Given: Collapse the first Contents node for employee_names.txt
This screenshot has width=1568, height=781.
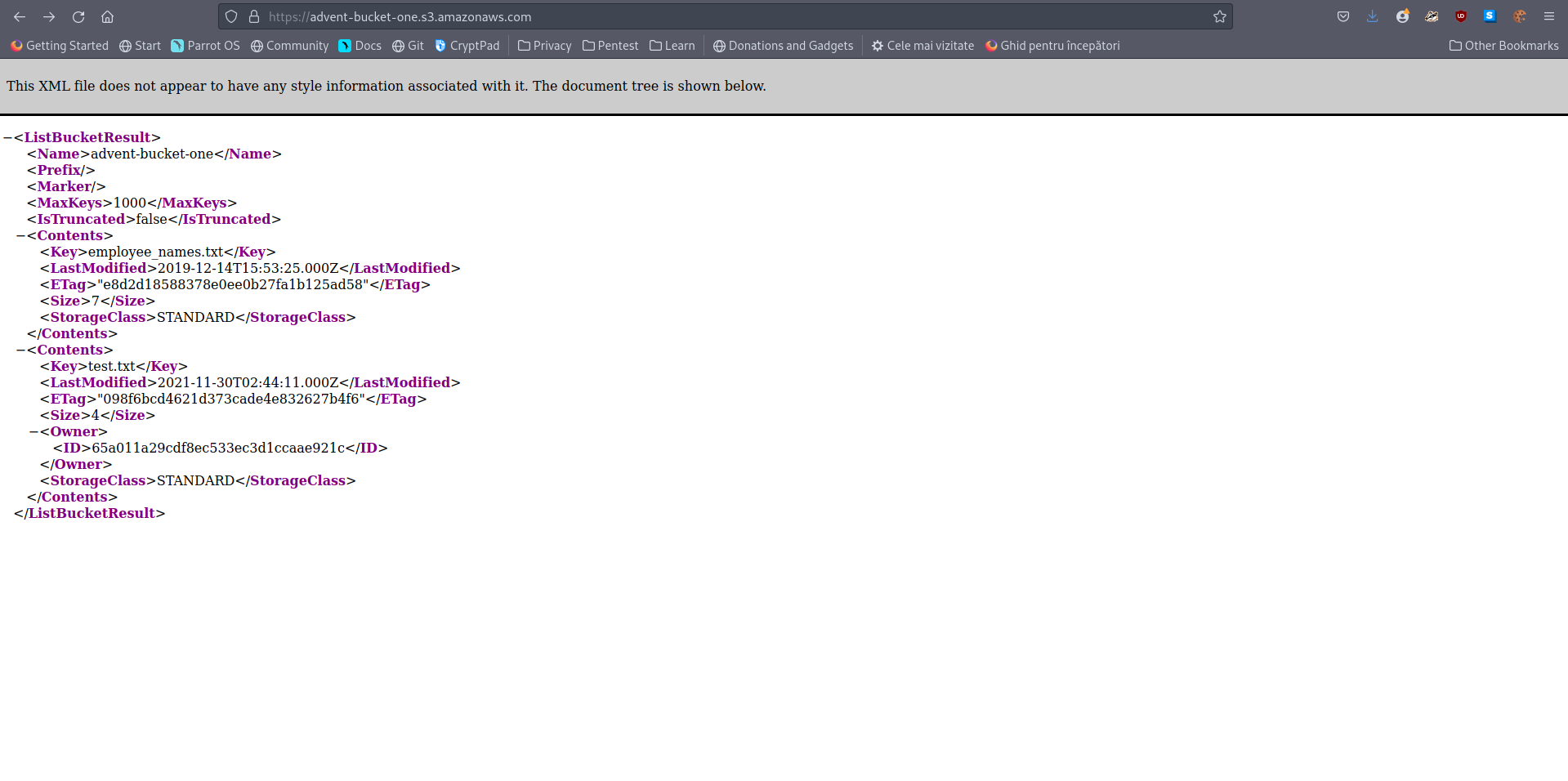Looking at the screenshot, I should [20, 236].
